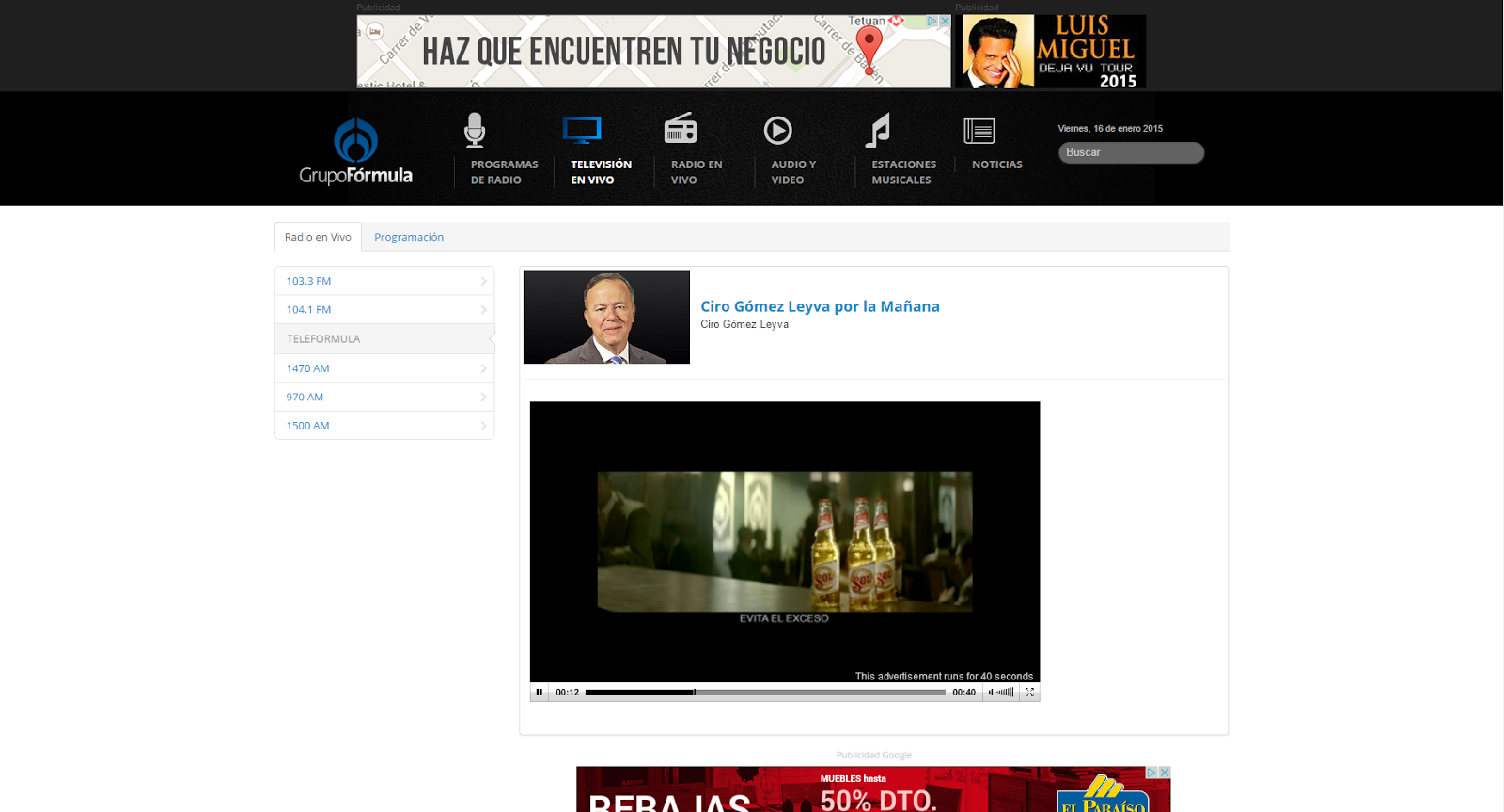Pause the video with the pause button
Screen dimensions: 1504x812
pyautogui.click(x=540, y=693)
